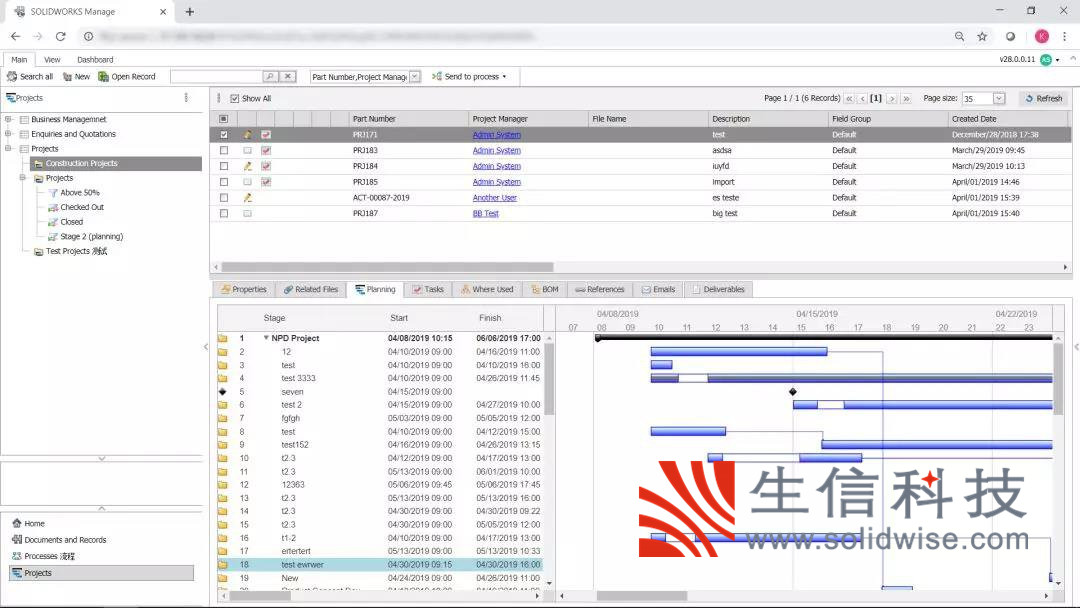This screenshot has height=608, width=1080.
Task: Open the Admin System link in the PRJ183 row
Action: tap(497, 150)
